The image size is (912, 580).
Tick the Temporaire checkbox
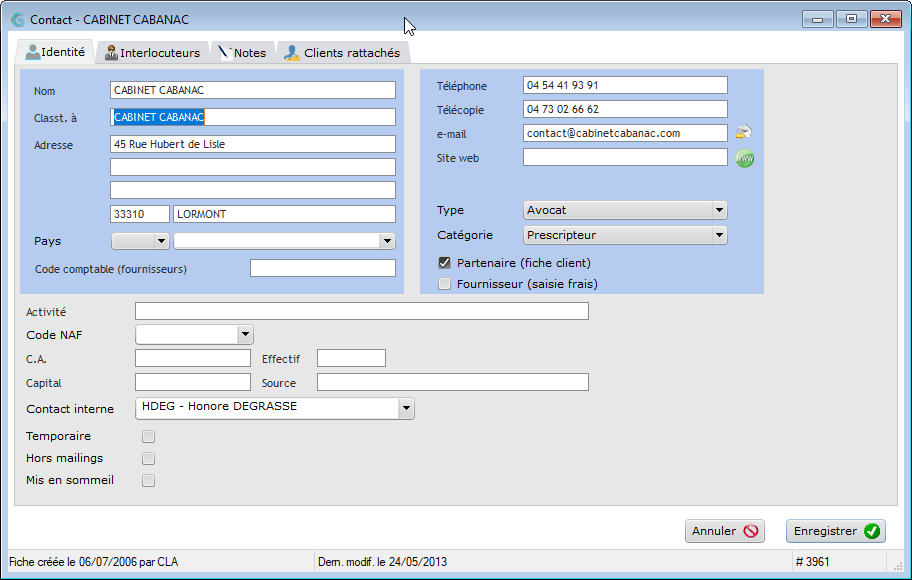[148, 436]
